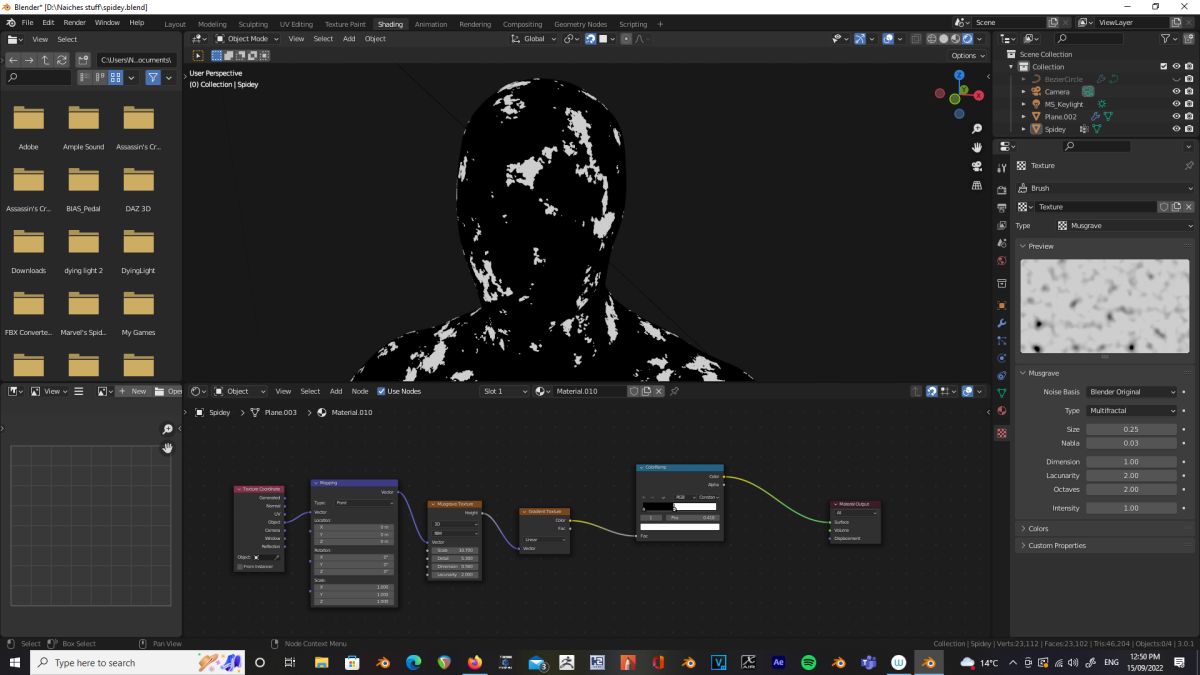This screenshot has width=1200, height=675.
Task: Click the ColorRamp gradient bar in node
Action: [x=679, y=507]
